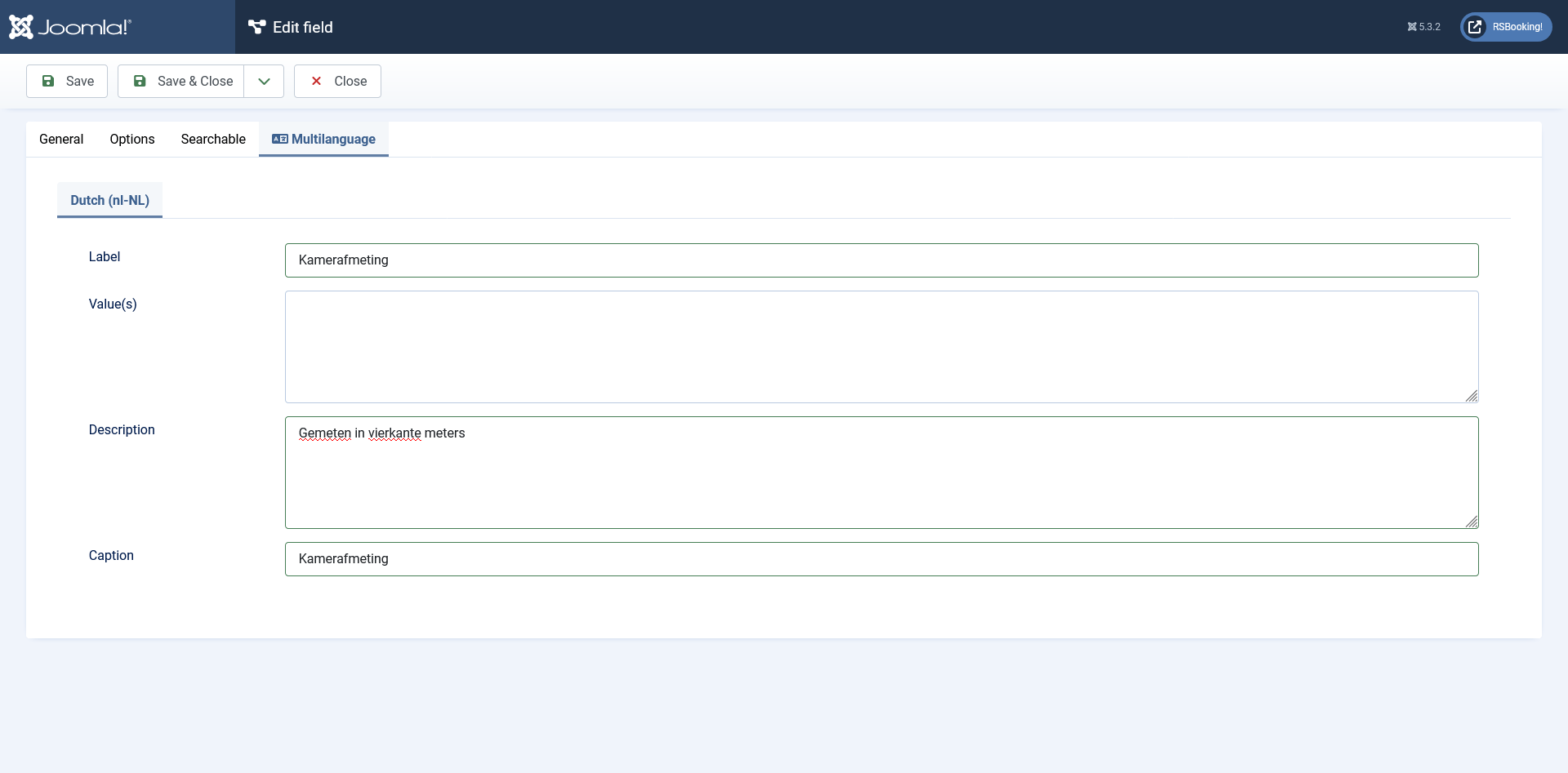Click the Joomla logo
This screenshot has height=773, width=1568.
70,27
